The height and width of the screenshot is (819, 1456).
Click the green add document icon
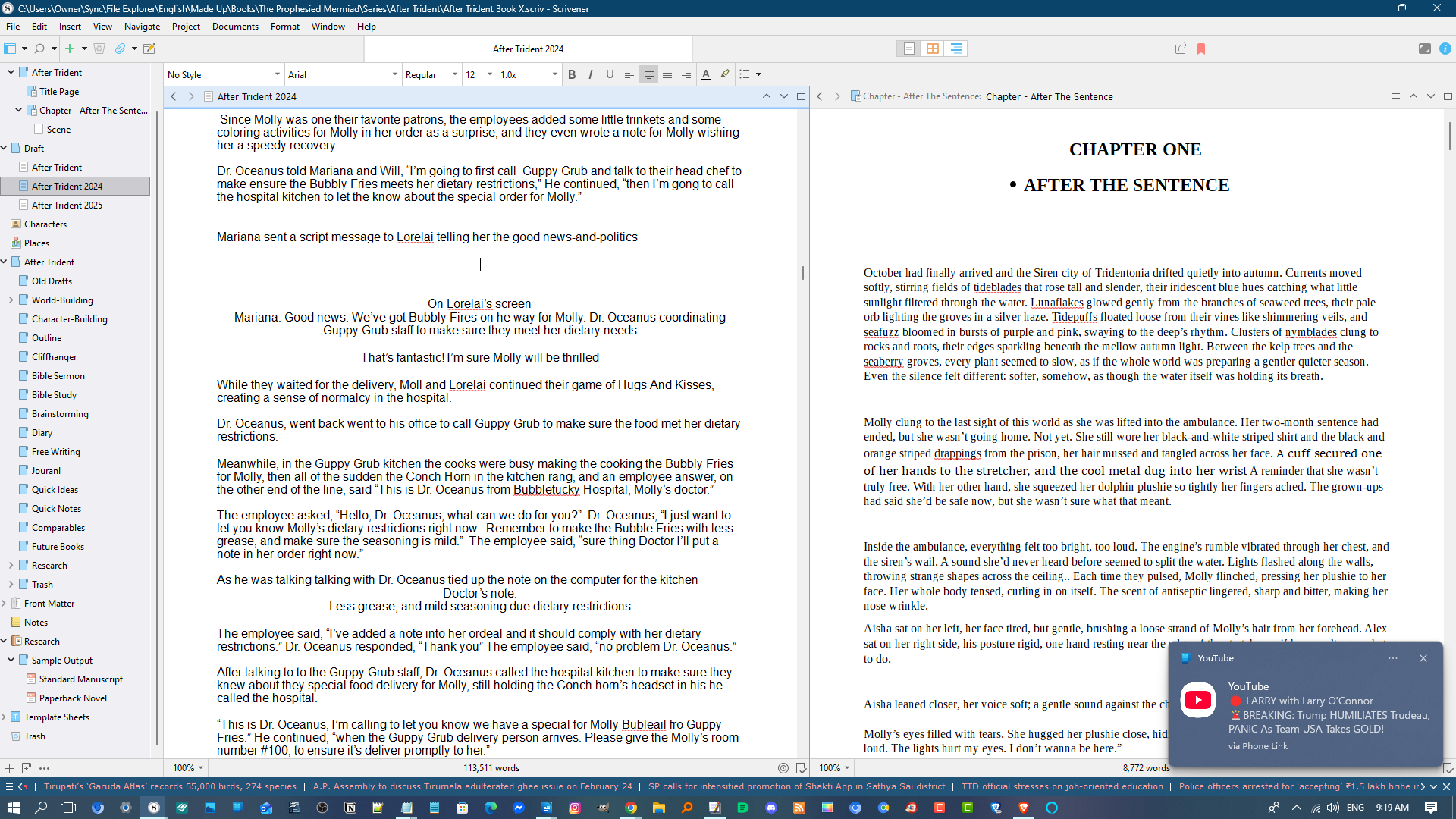coord(70,49)
